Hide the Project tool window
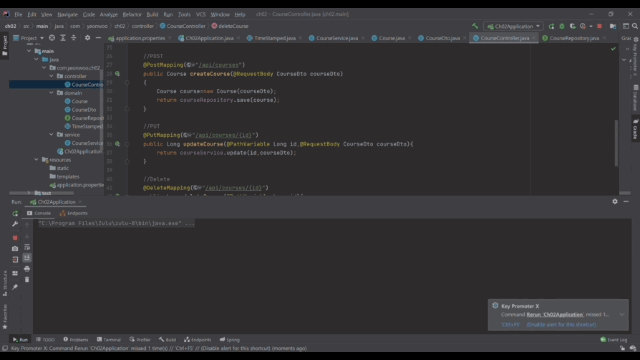The width and height of the screenshot is (640, 360). [x=98, y=38]
